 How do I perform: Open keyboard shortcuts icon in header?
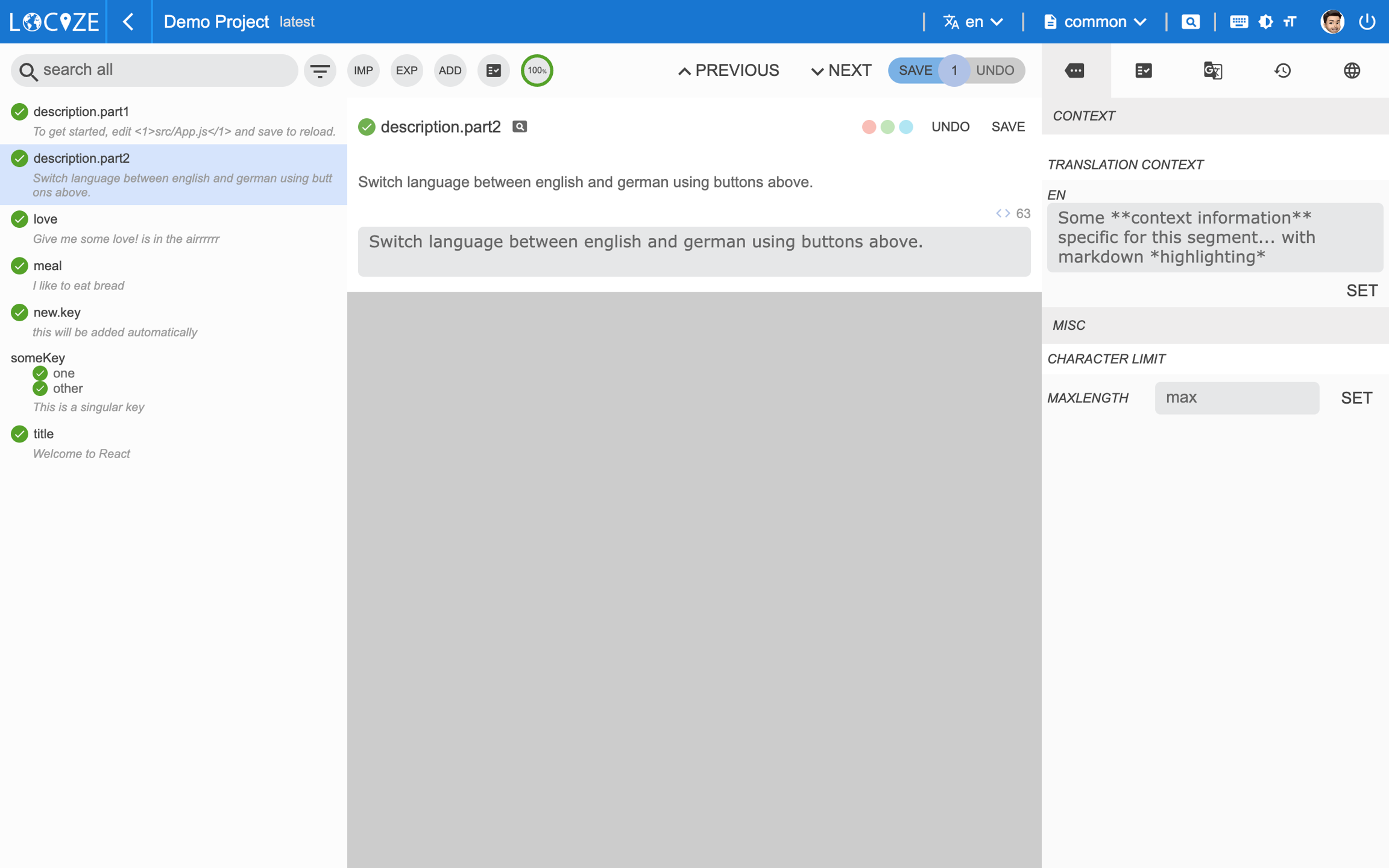click(x=1238, y=22)
